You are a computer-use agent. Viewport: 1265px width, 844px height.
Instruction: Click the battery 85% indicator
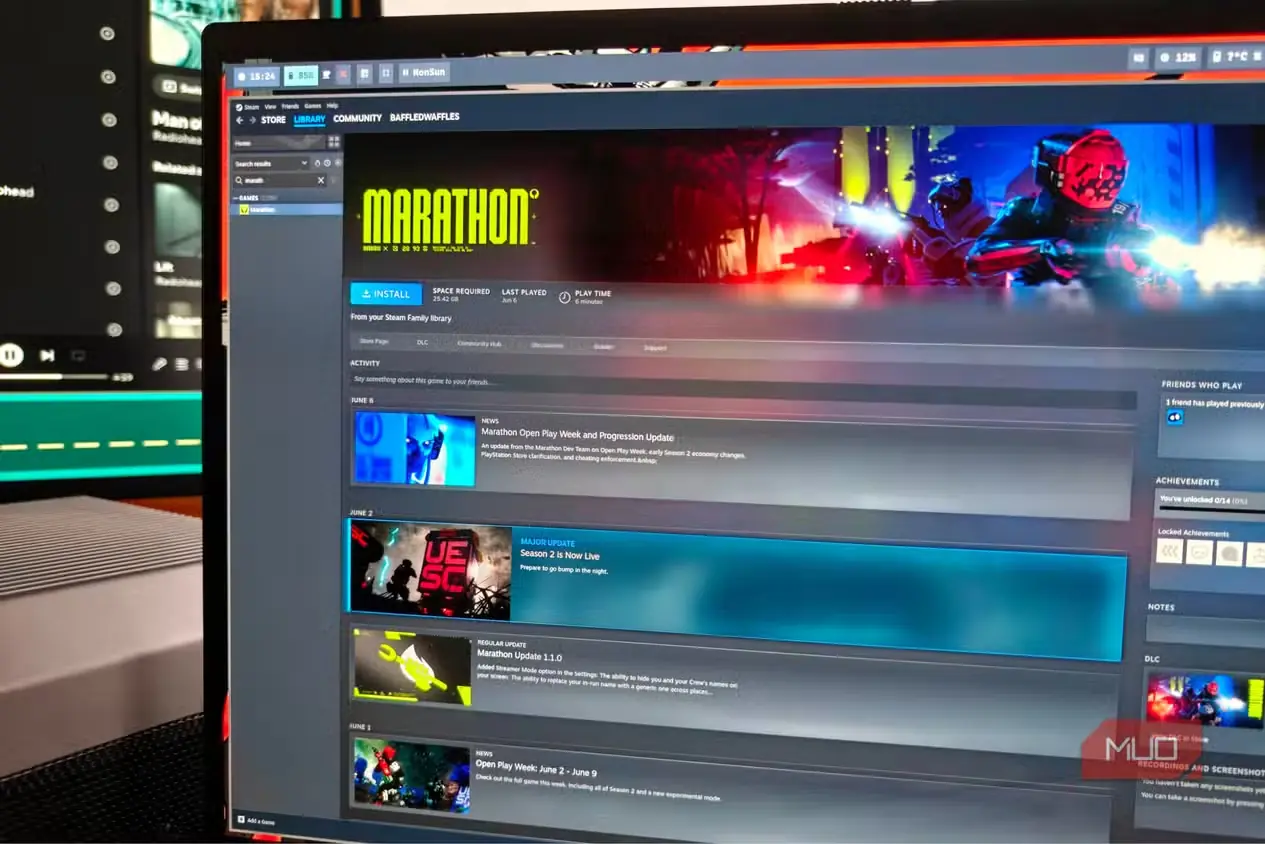[301, 75]
